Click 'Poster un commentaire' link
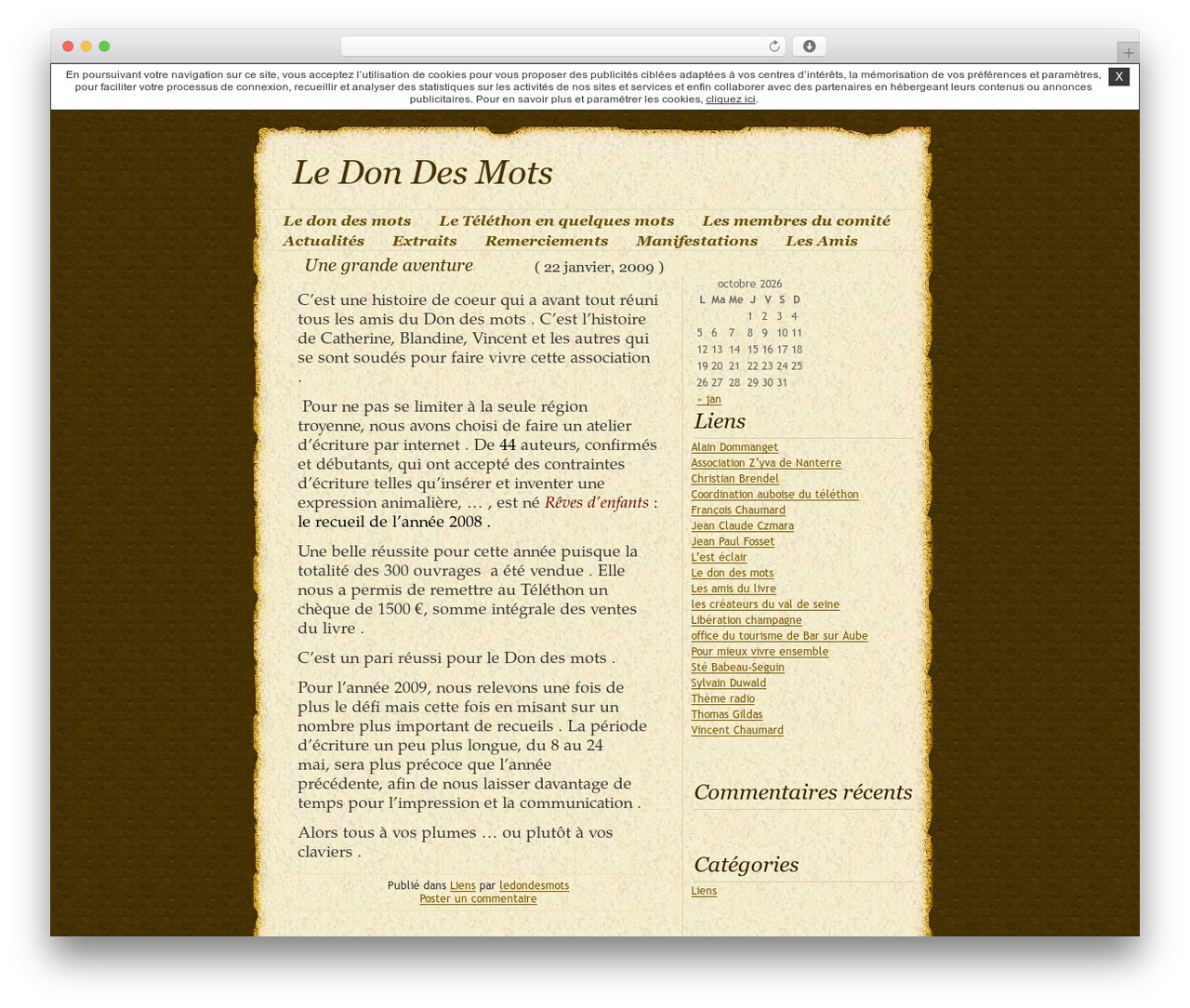The height and width of the screenshot is (1008, 1190). coord(478,900)
